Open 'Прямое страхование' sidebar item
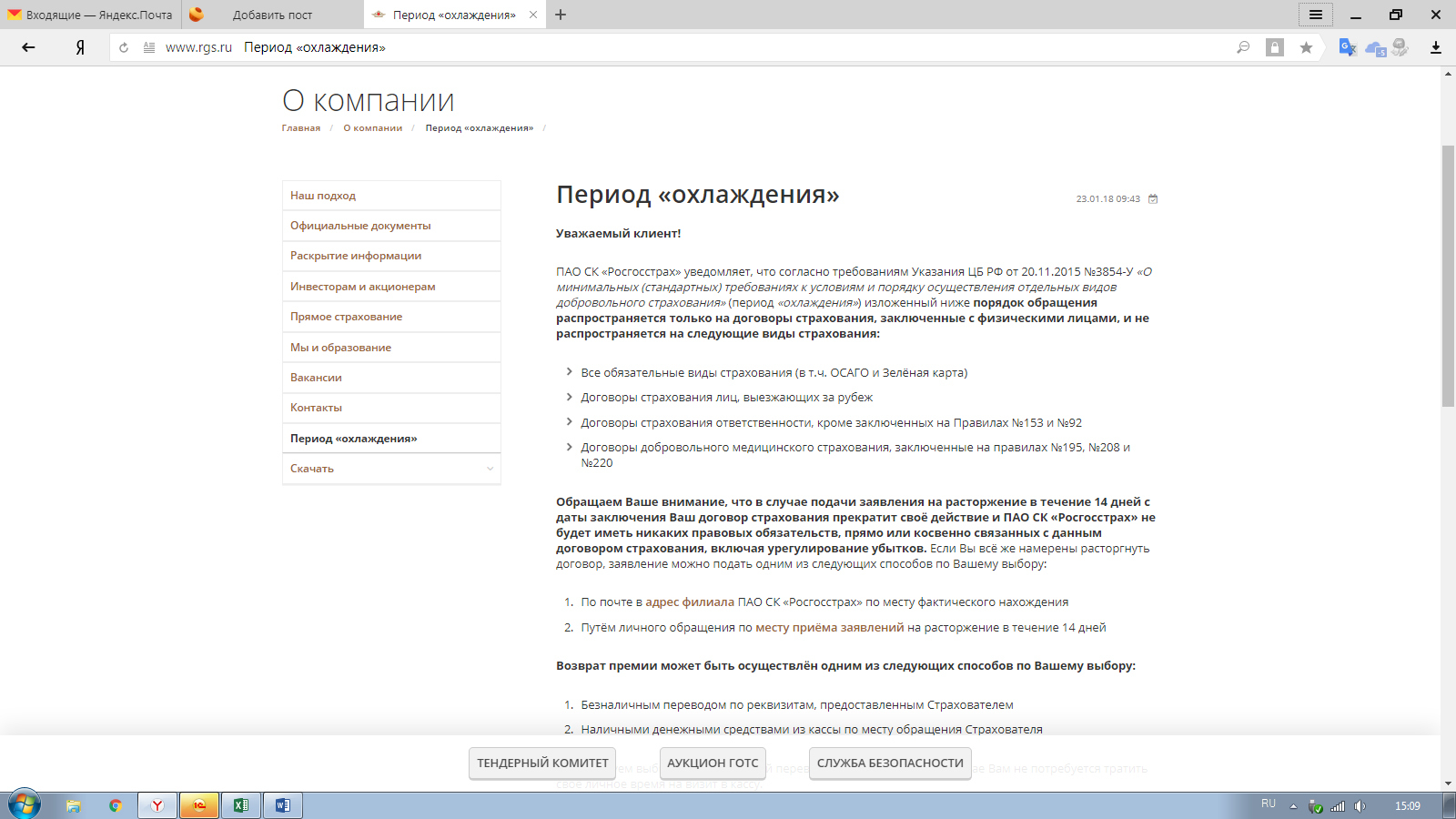This screenshot has height=819, width=1456. [x=391, y=317]
